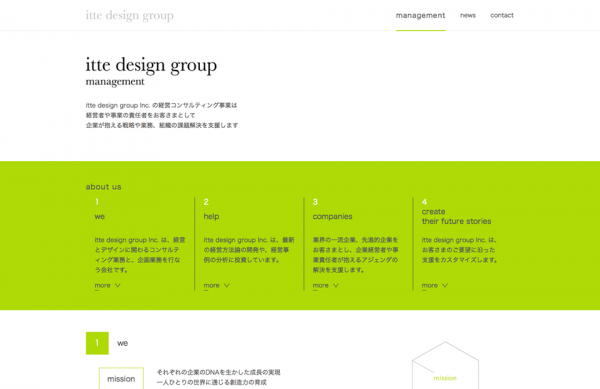
Task: Click the 'more' link in column 4
Action: [x=429, y=285]
